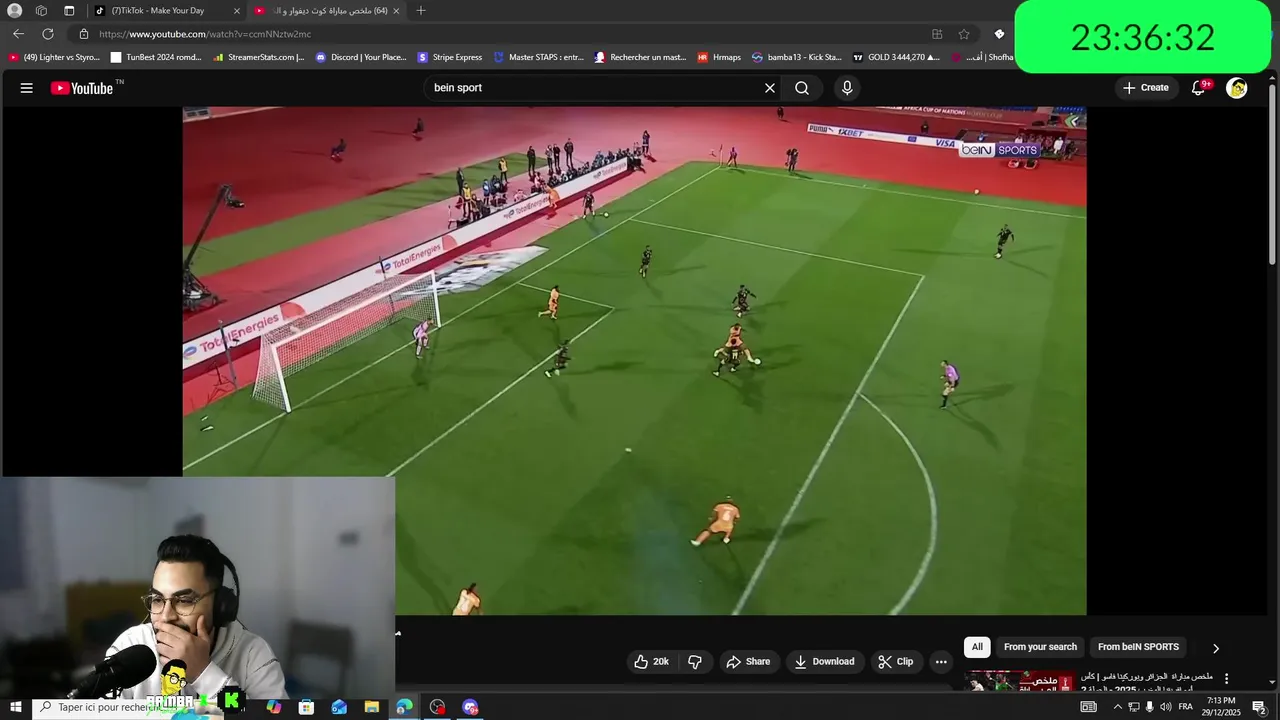The height and width of the screenshot is (720, 1280).
Task: Show hidden system tray icons
Action: [x=1118, y=707]
